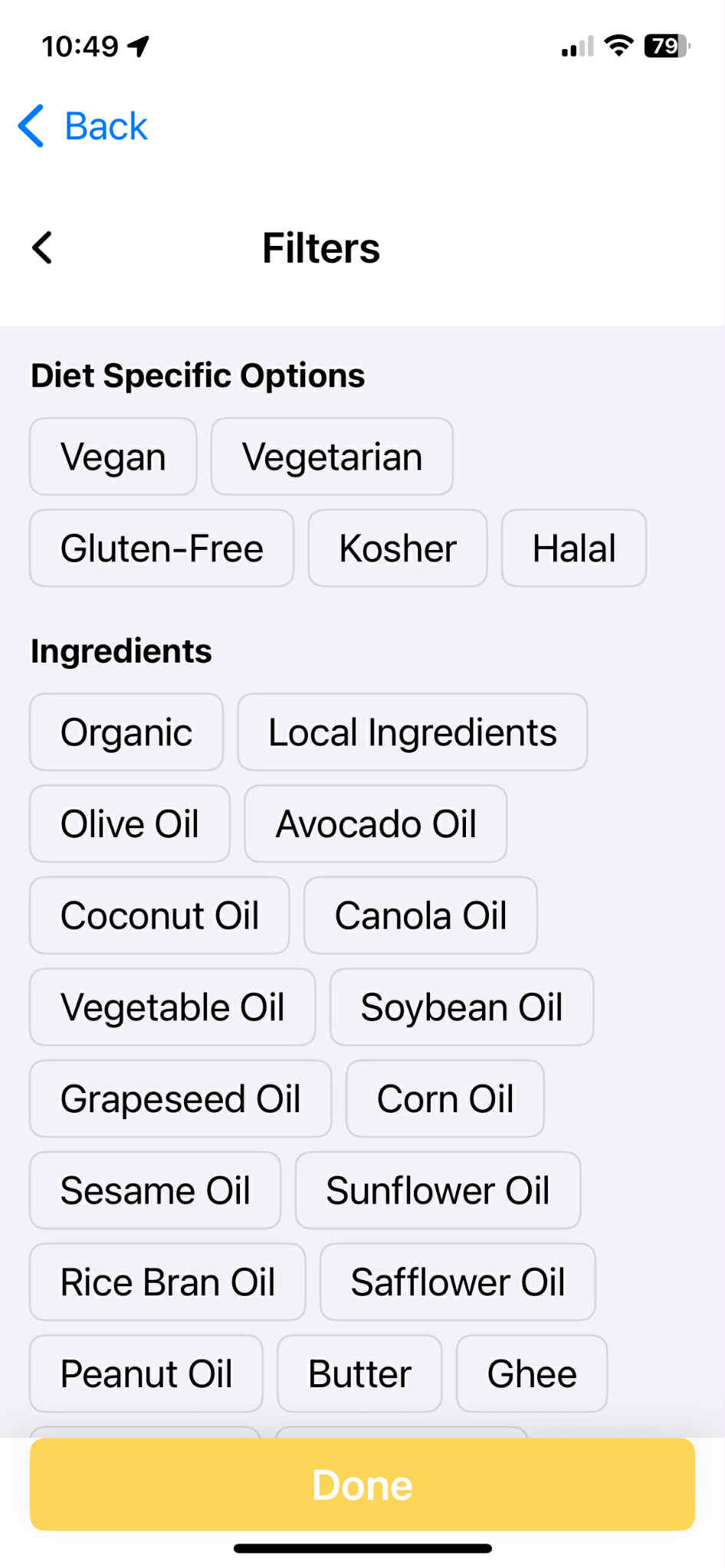The width and height of the screenshot is (725, 1568).
Task: Toggle the Vegan diet filter
Action: point(113,457)
